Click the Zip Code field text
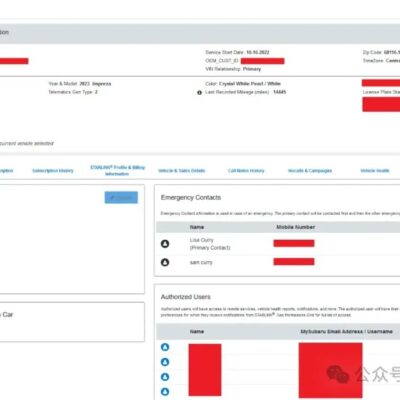This screenshot has height=400, width=400. 381,52
